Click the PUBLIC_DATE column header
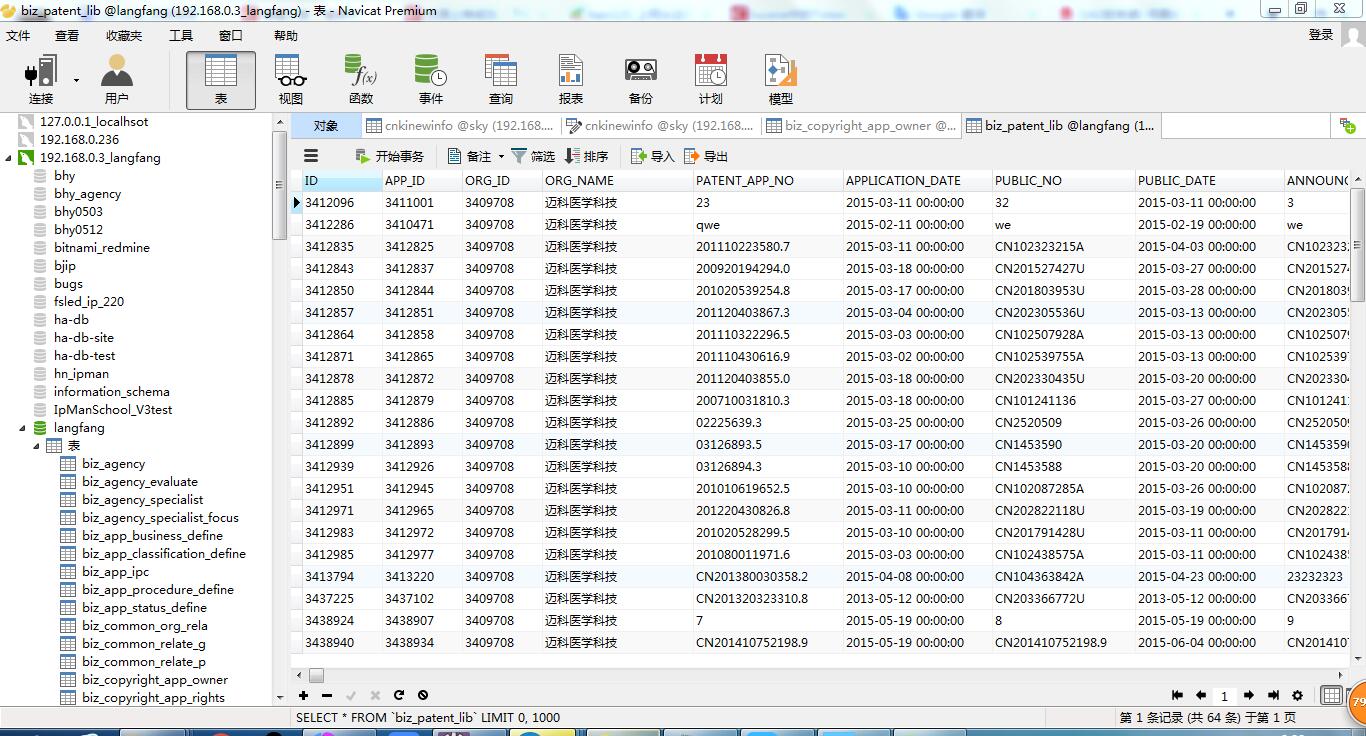 click(x=1210, y=181)
